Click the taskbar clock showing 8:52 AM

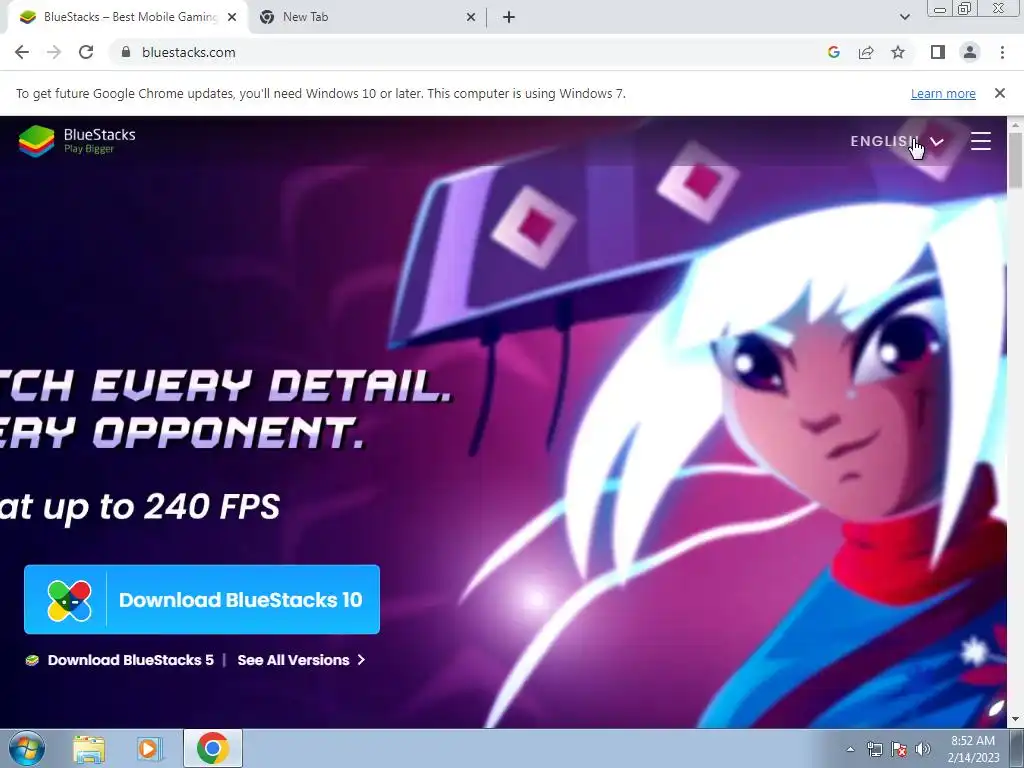(x=973, y=749)
